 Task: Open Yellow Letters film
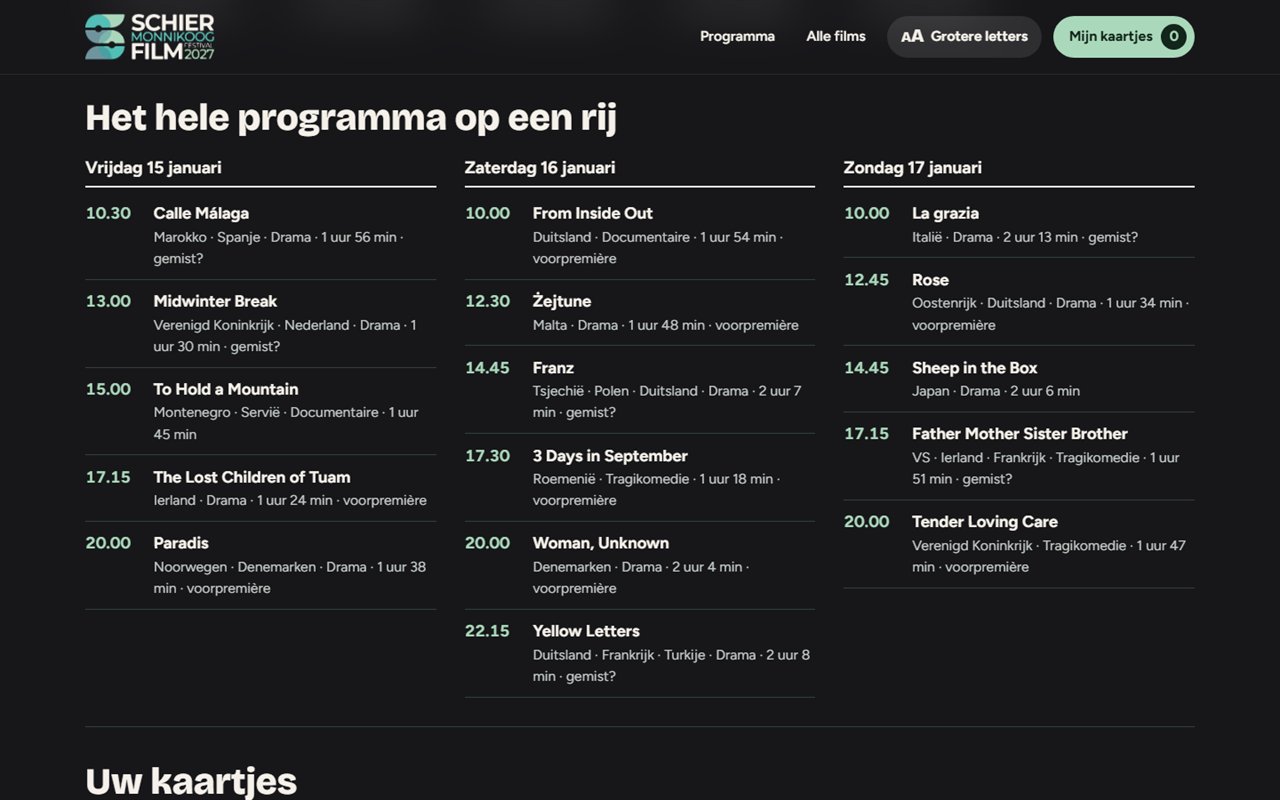pyautogui.click(x=586, y=631)
